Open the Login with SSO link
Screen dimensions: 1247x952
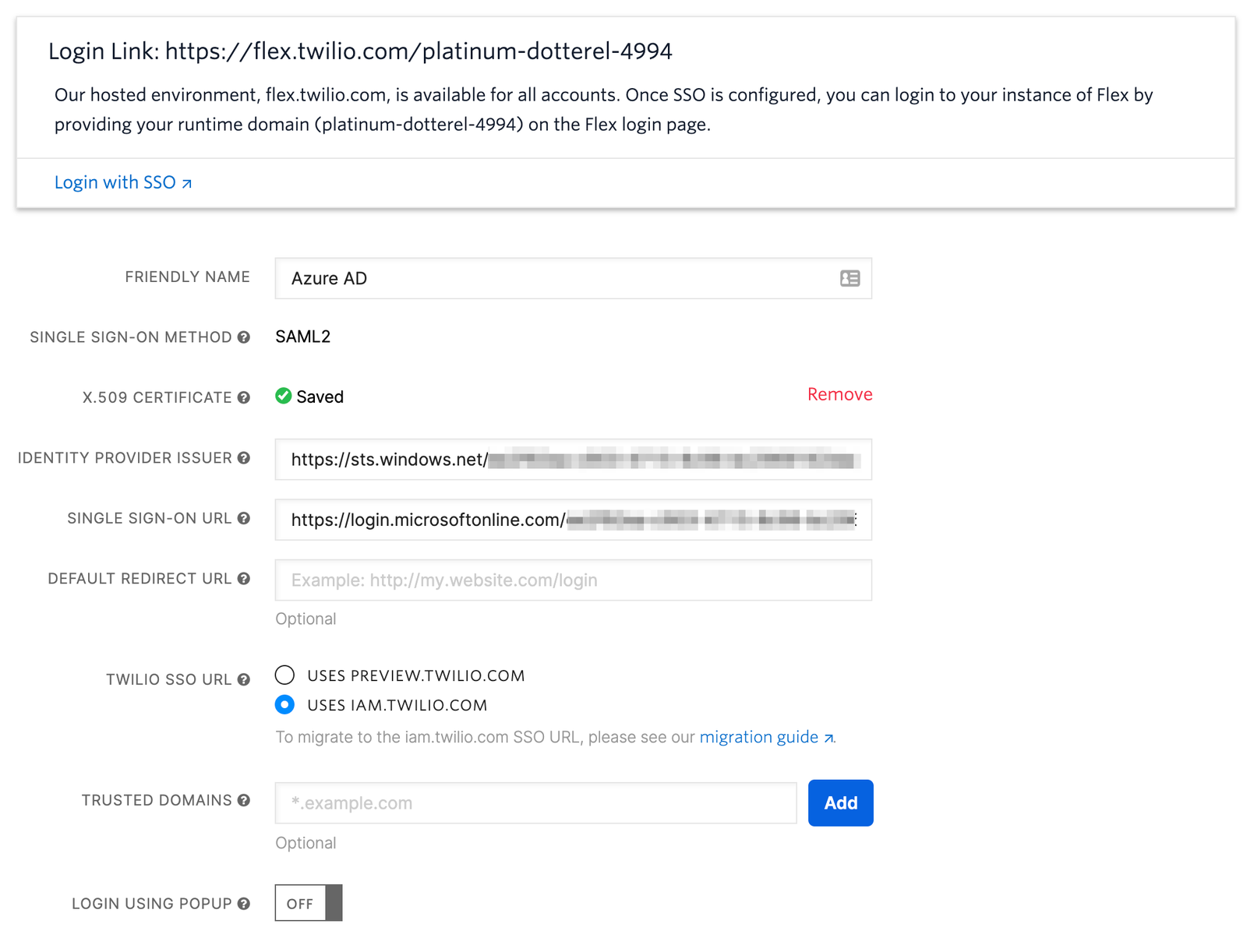(x=122, y=182)
